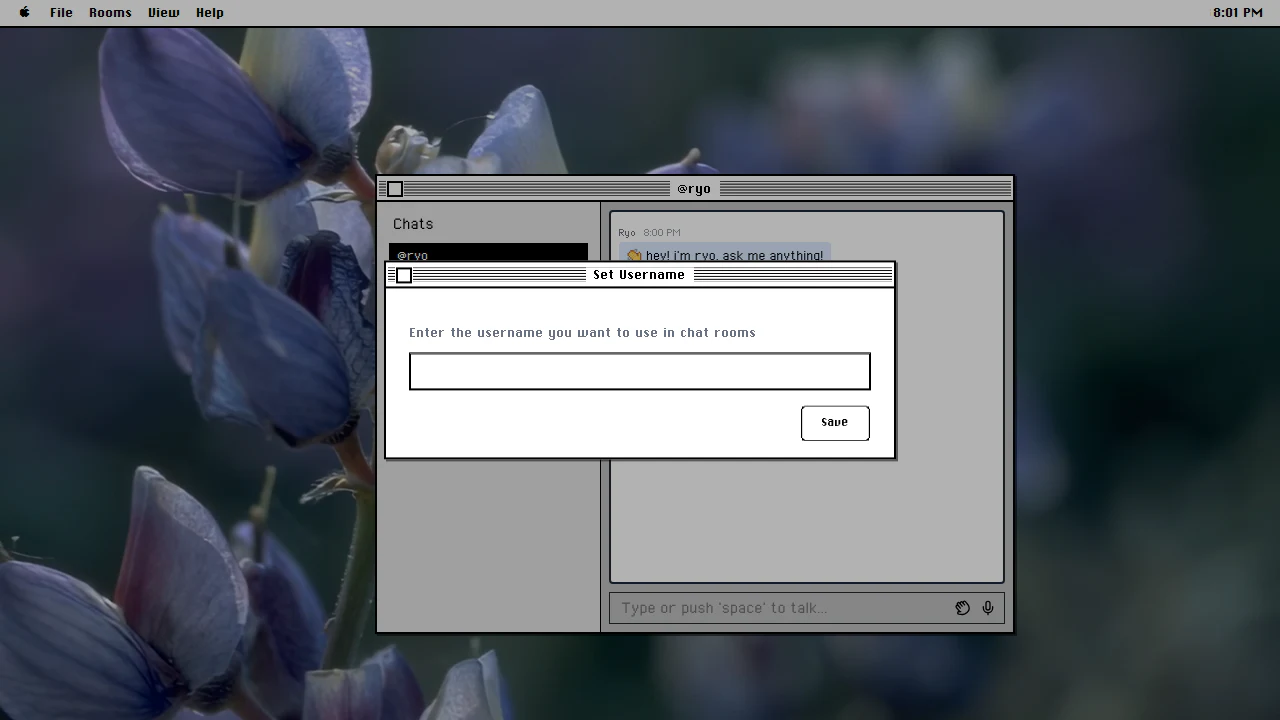Open the Rooms menu

click(x=110, y=12)
